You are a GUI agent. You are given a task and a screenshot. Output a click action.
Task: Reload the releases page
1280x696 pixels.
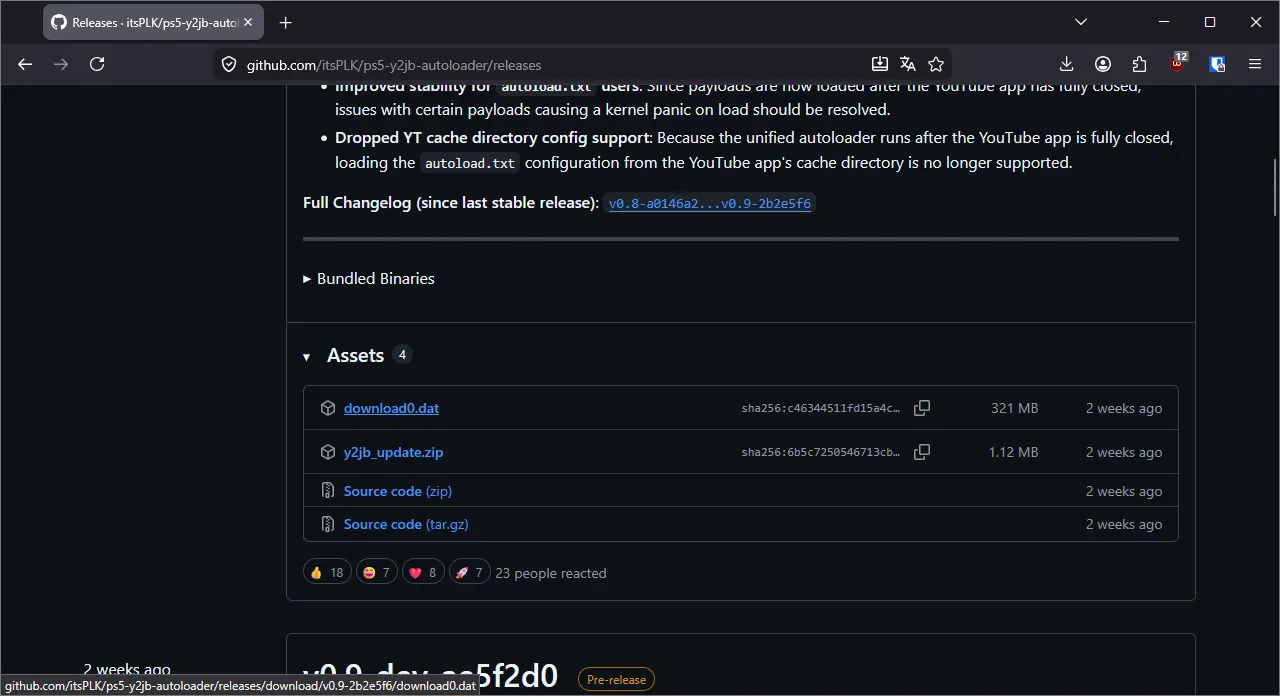[x=97, y=64]
